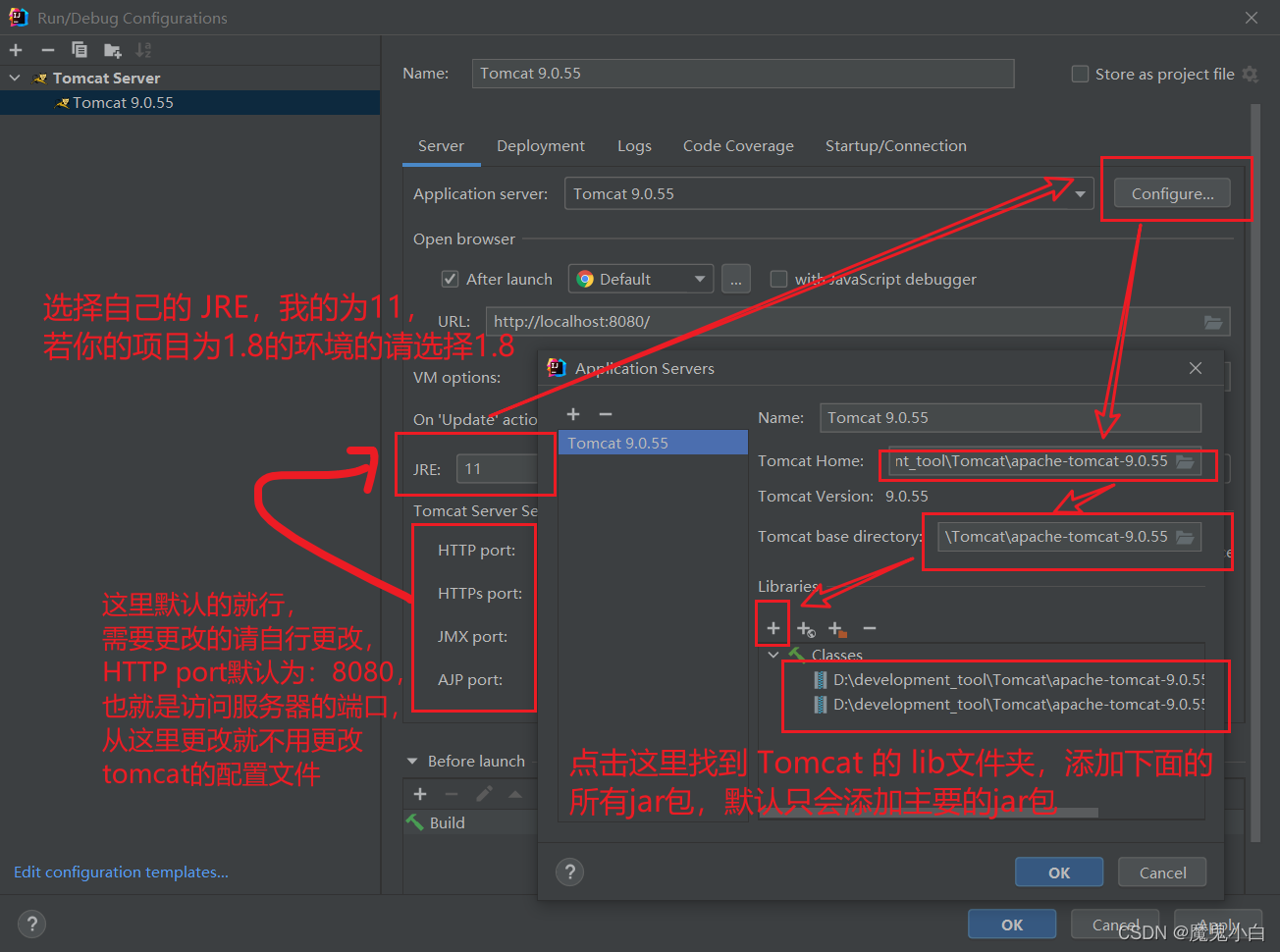Cancel the Application Servers dialog

[x=1162, y=873]
